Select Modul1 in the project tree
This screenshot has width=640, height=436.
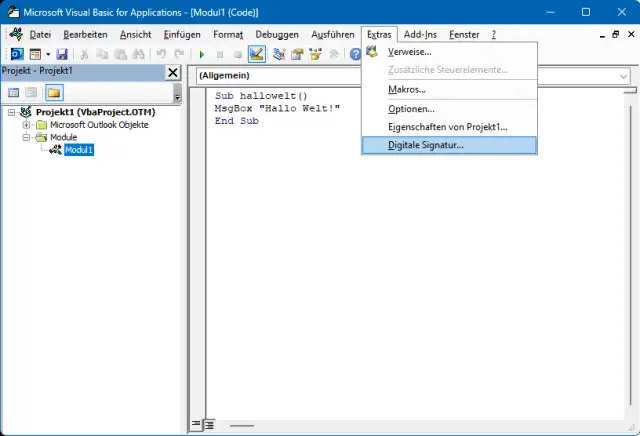(78, 150)
